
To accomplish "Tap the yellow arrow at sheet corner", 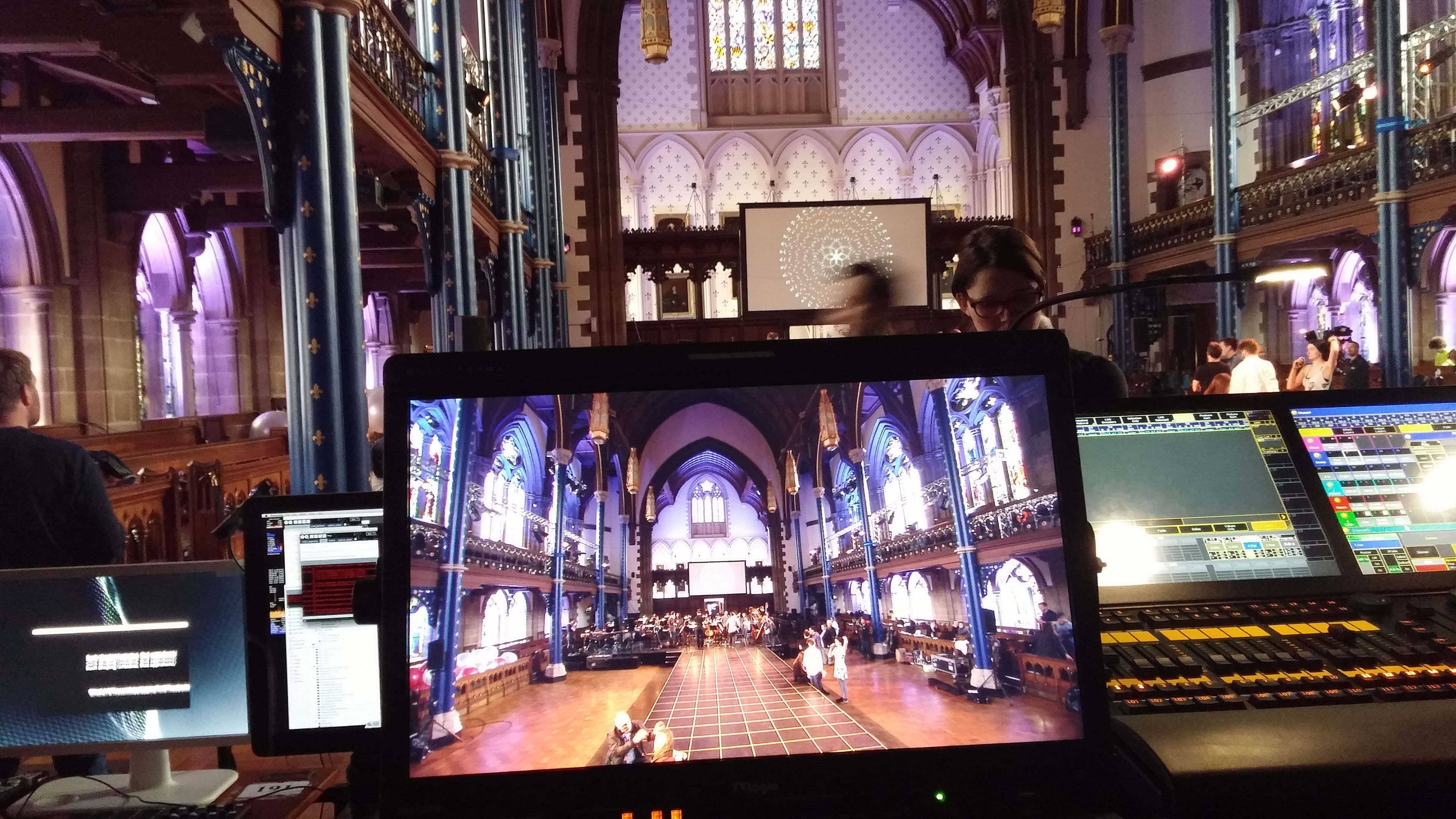I will 1283,517.
